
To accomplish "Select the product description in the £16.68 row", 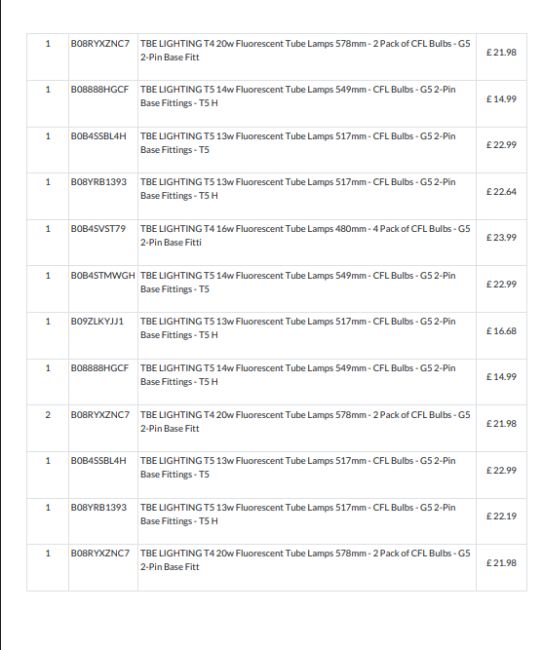I will (298, 328).
